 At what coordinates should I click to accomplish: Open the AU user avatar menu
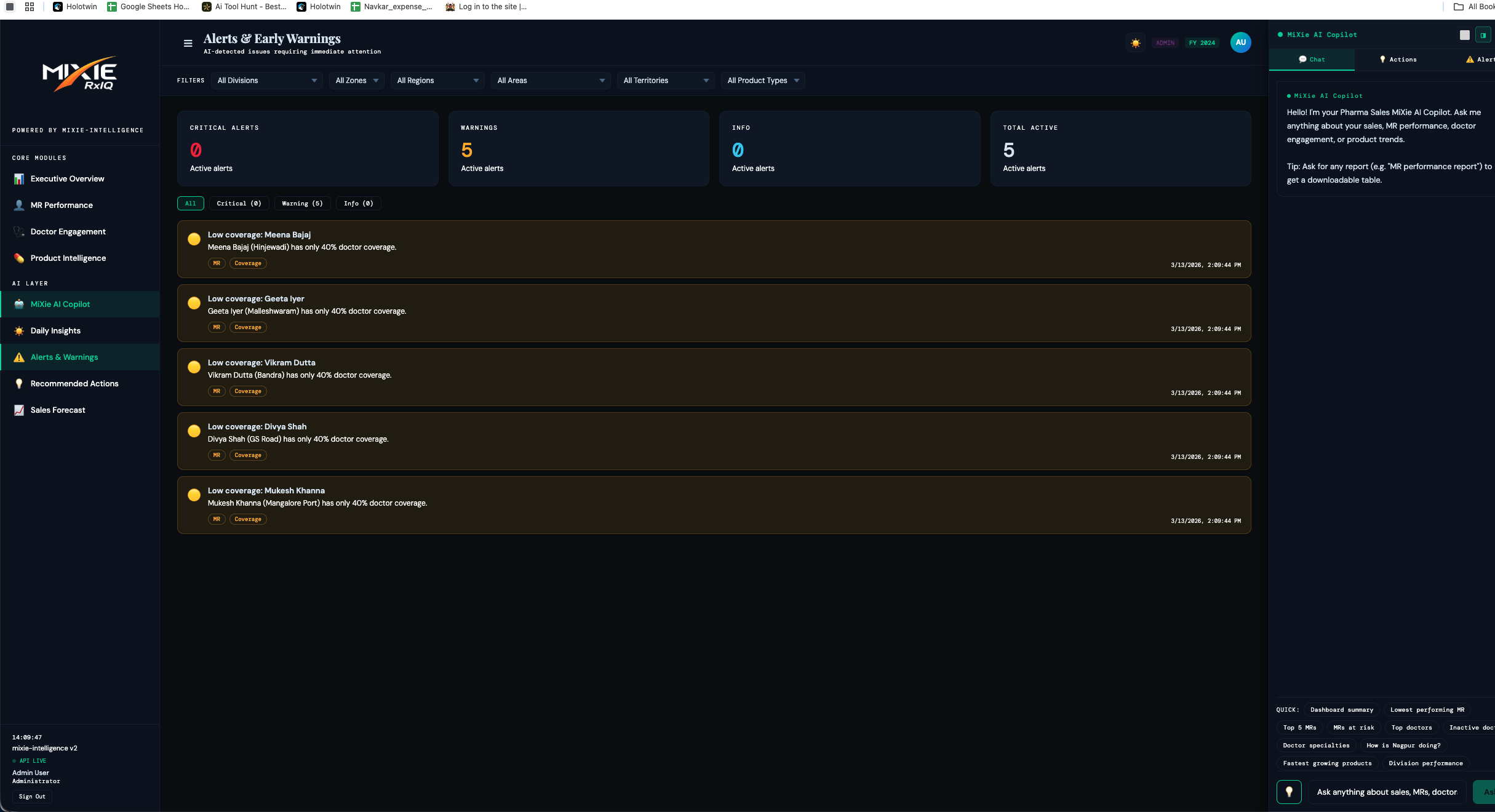click(x=1241, y=42)
